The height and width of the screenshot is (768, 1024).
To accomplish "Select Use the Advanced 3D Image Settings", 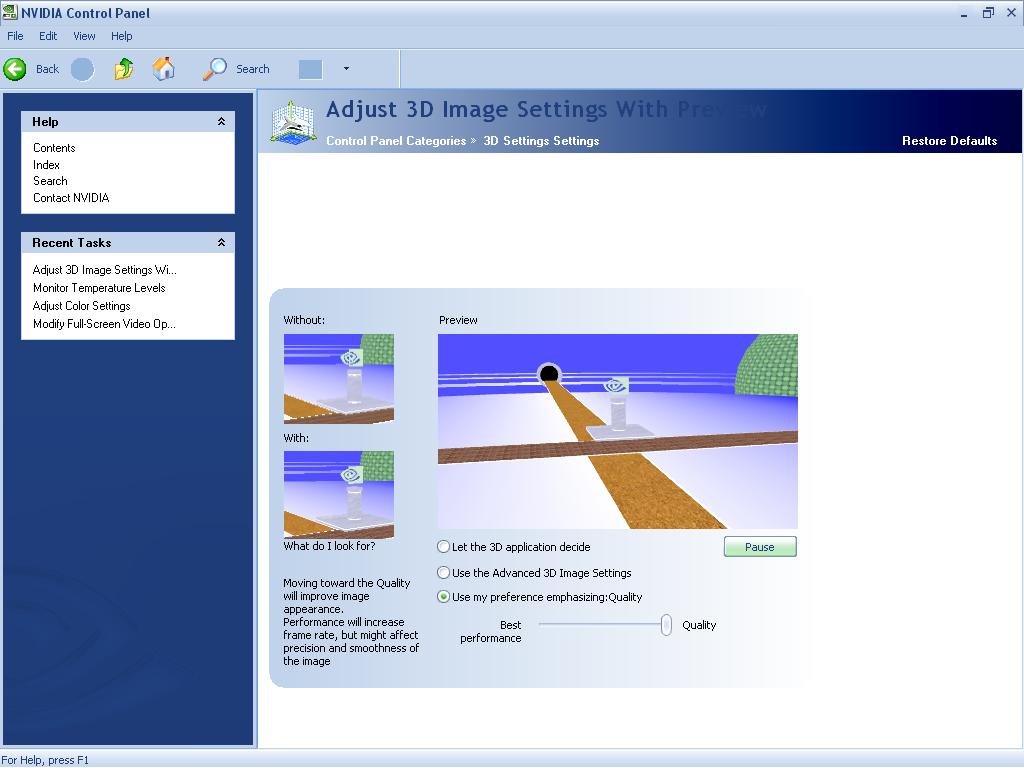I will (443, 573).
